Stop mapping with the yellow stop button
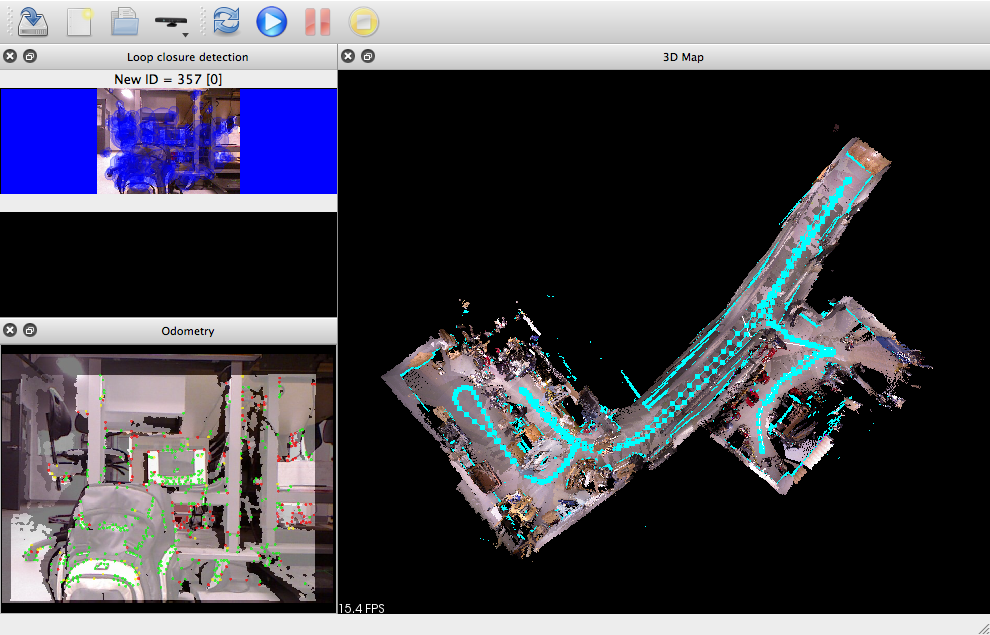This screenshot has height=635, width=990. (363, 21)
